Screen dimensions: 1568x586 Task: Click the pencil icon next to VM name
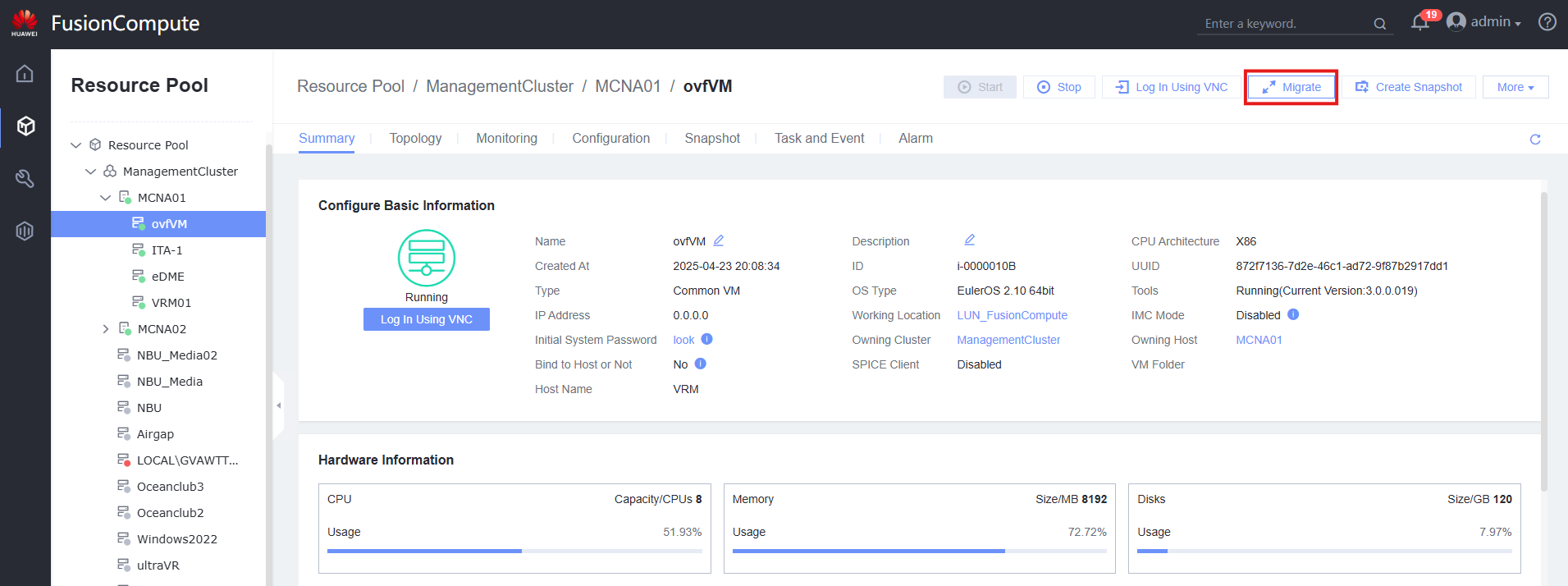click(x=719, y=240)
